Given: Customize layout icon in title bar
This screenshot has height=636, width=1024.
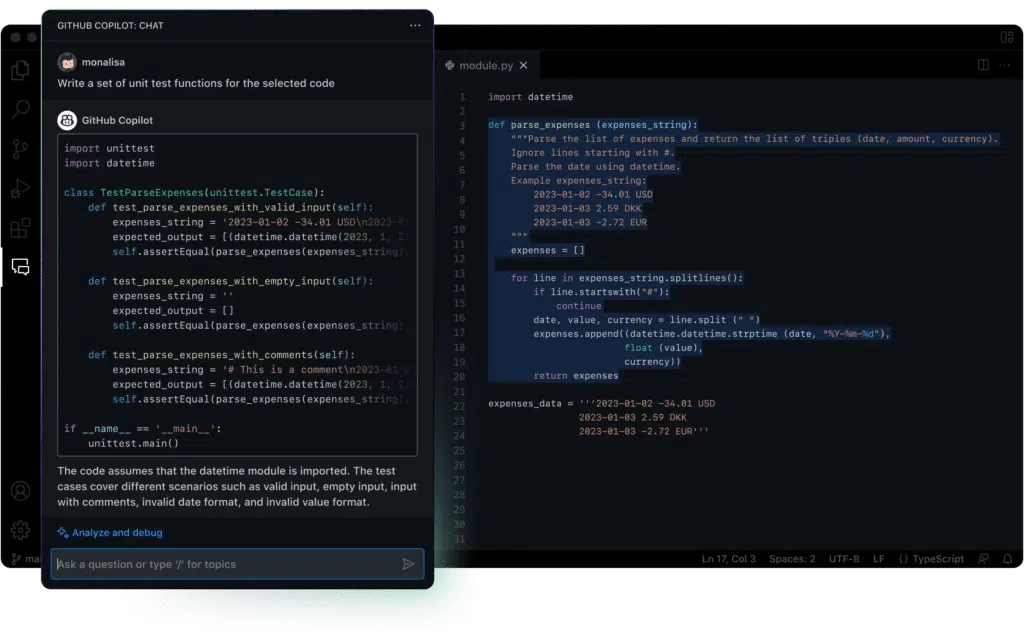Looking at the screenshot, I should pos(1006,37).
